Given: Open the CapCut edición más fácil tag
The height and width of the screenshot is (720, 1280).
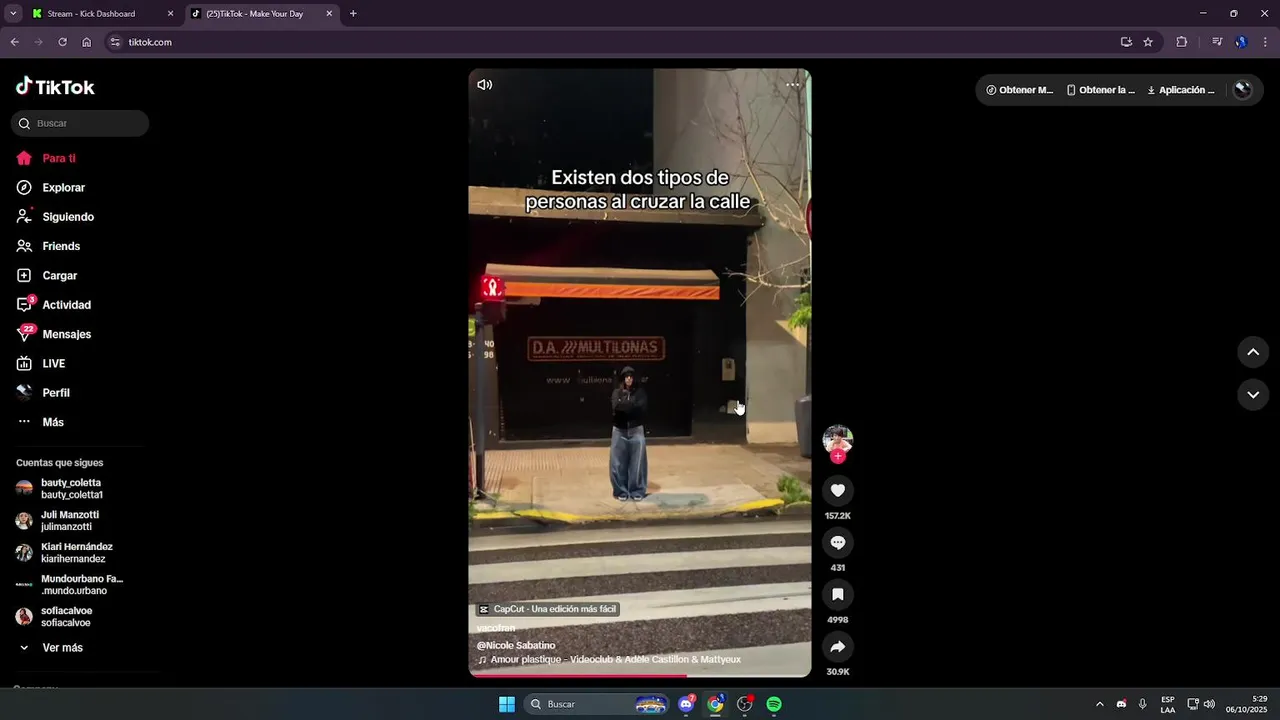Looking at the screenshot, I should tap(548, 609).
